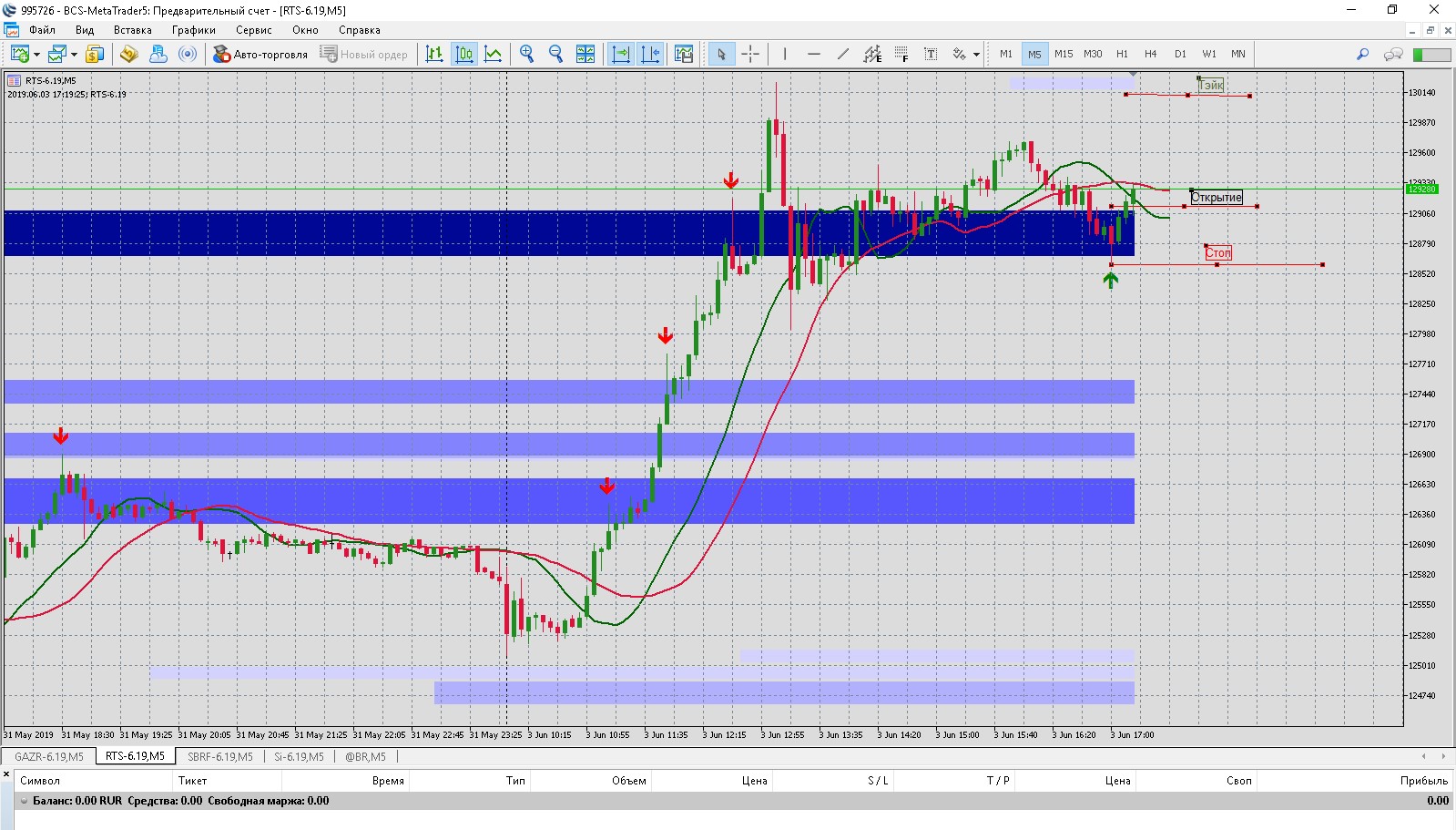
Task: Select the text label tool
Action: tap(931, 55)
